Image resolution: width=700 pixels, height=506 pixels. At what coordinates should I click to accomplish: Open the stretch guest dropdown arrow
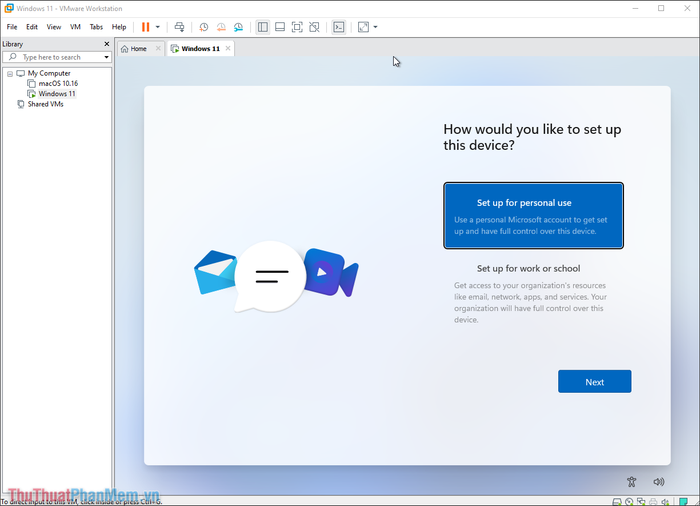375,27
